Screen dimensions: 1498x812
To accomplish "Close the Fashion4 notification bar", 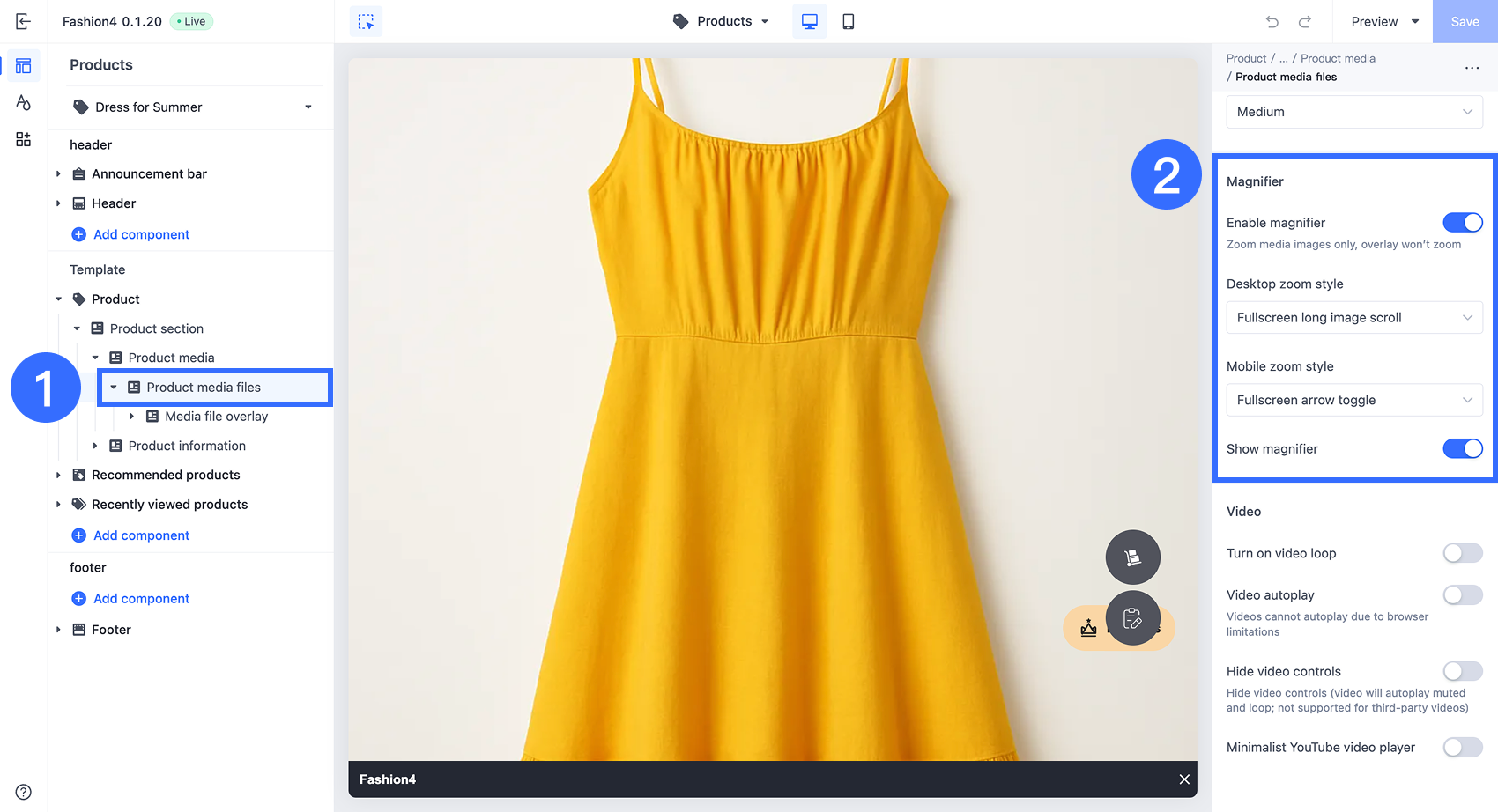I will (1184, 779).
